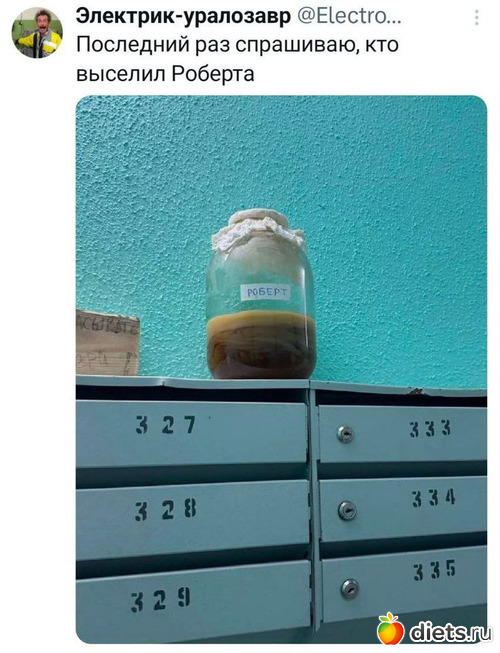Click the mailbox numbered 329
The height and width of the screenshot is (653, 500).
[x=194, y=600]
